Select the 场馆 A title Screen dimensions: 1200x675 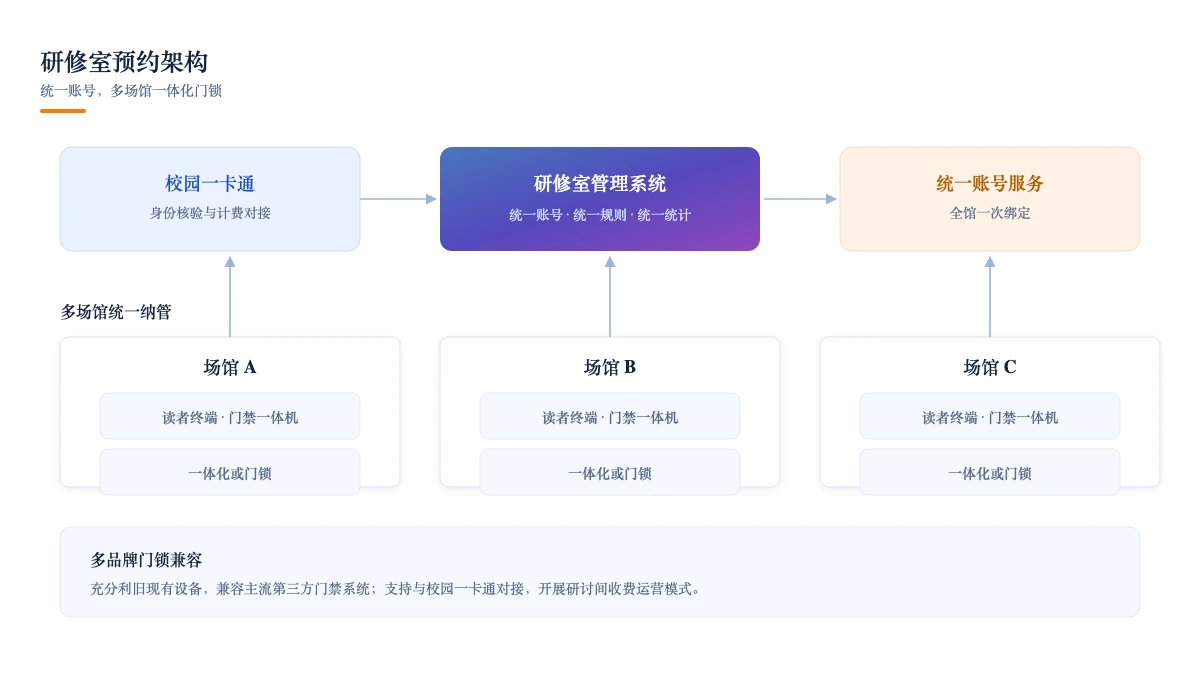click(x=230, y=367)
